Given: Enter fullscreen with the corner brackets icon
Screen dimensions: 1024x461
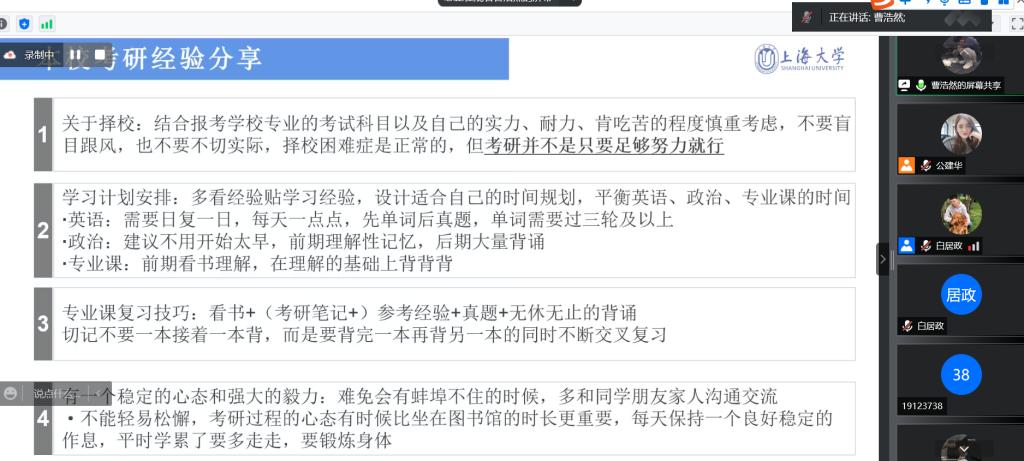Looking at the screenshot, I should point(1017,24).
